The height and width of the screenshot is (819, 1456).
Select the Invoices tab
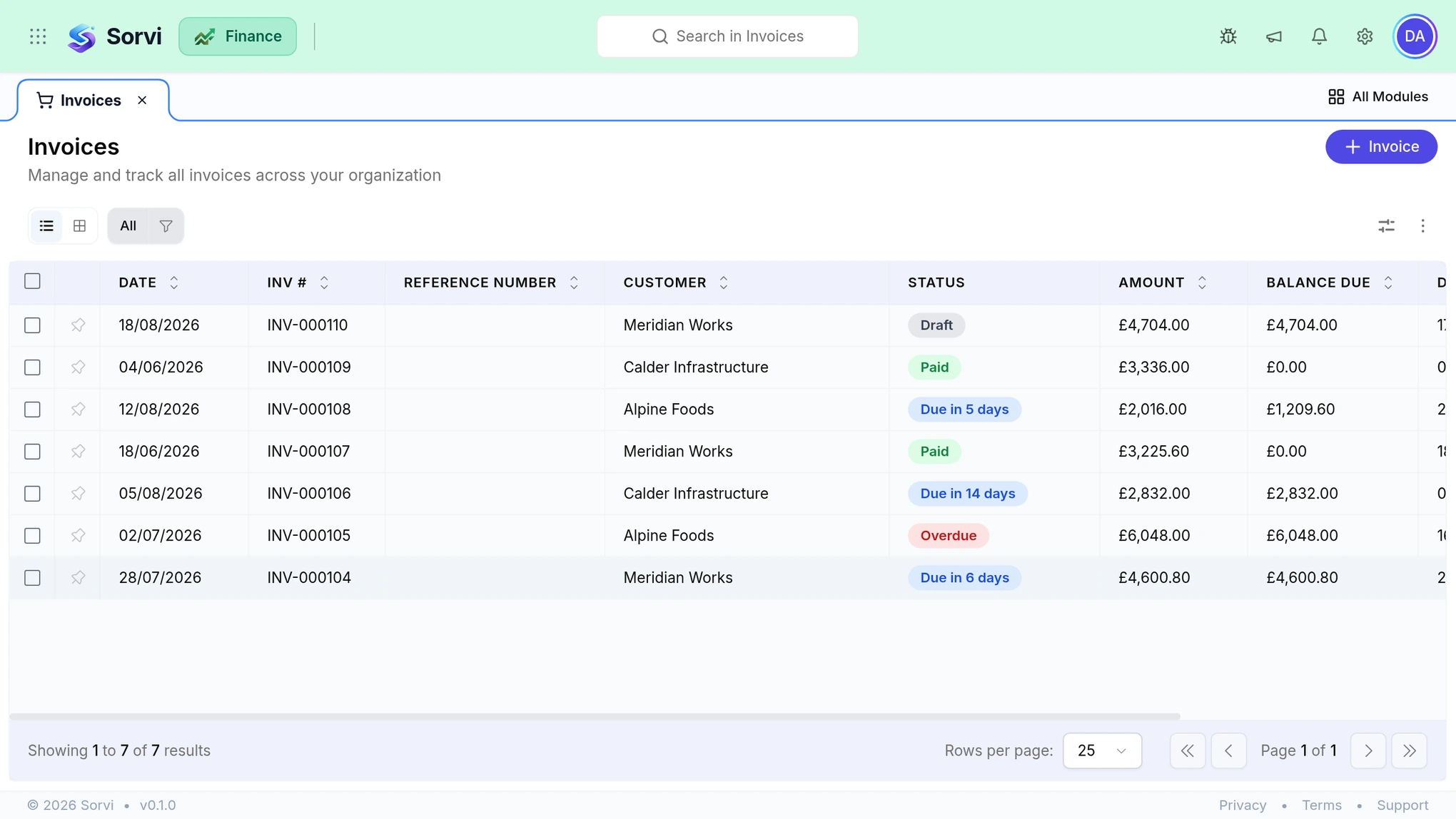[x=90, y=101]
